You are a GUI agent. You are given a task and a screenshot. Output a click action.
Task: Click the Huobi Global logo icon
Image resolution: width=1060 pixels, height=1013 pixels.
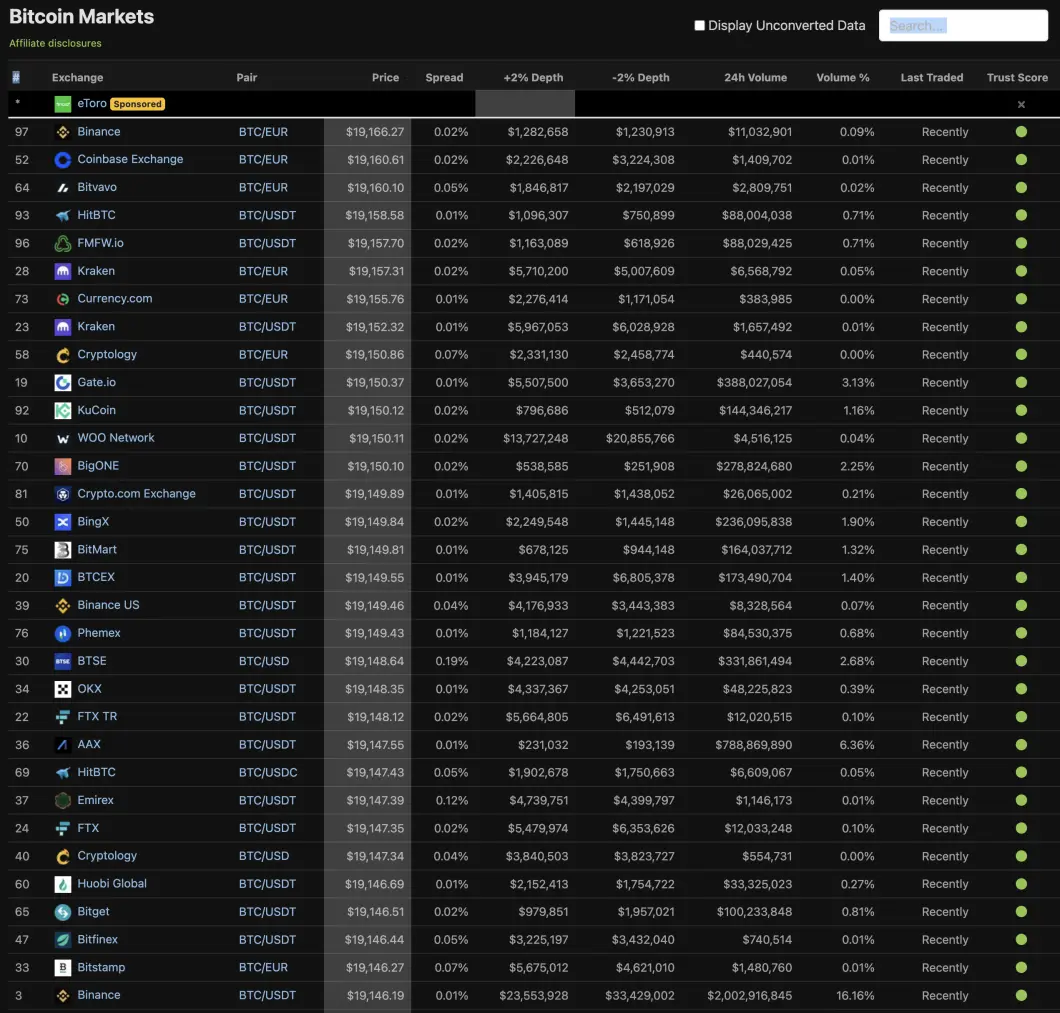63,885
